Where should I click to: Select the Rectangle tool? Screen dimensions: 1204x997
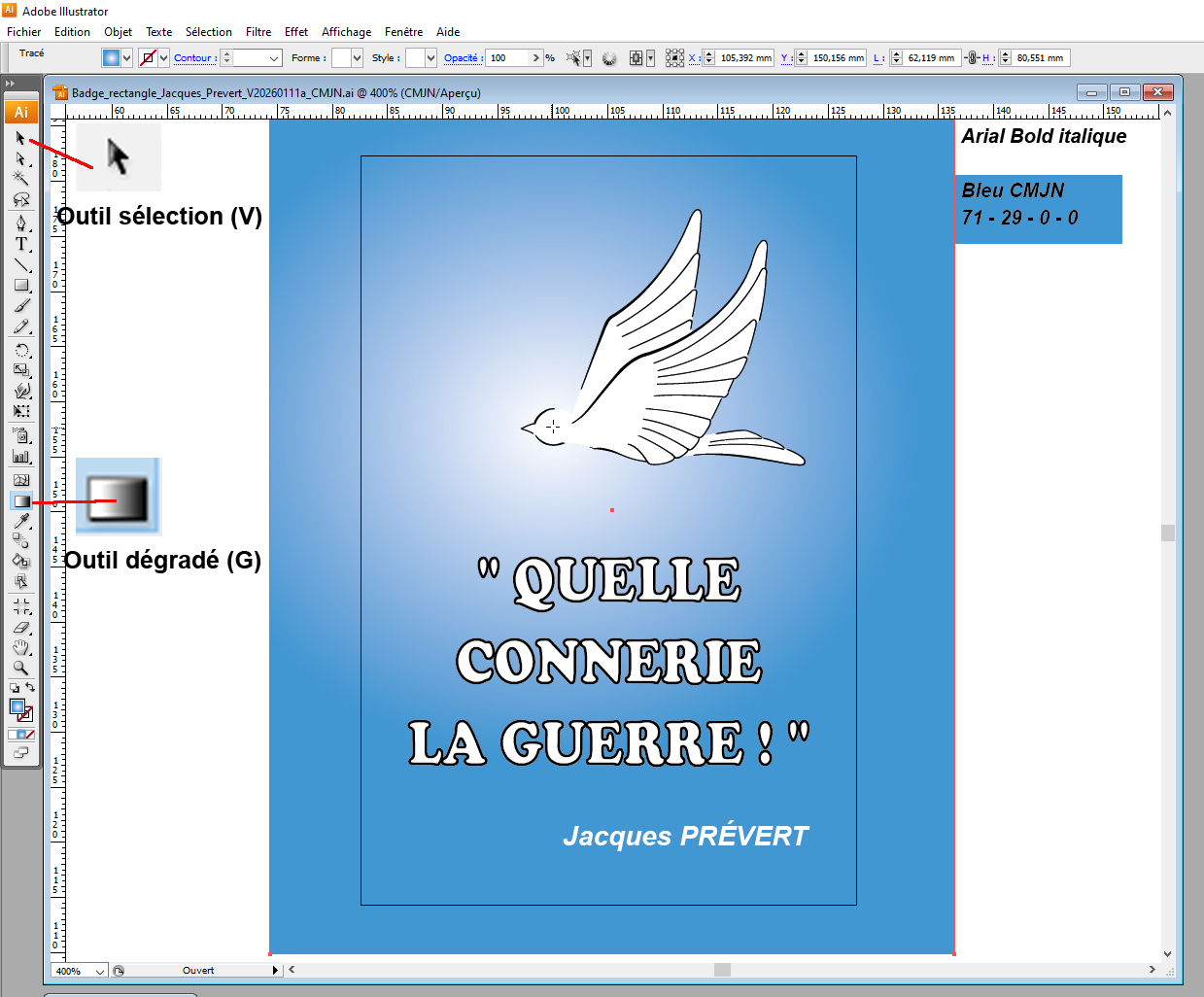pos(20,286)
